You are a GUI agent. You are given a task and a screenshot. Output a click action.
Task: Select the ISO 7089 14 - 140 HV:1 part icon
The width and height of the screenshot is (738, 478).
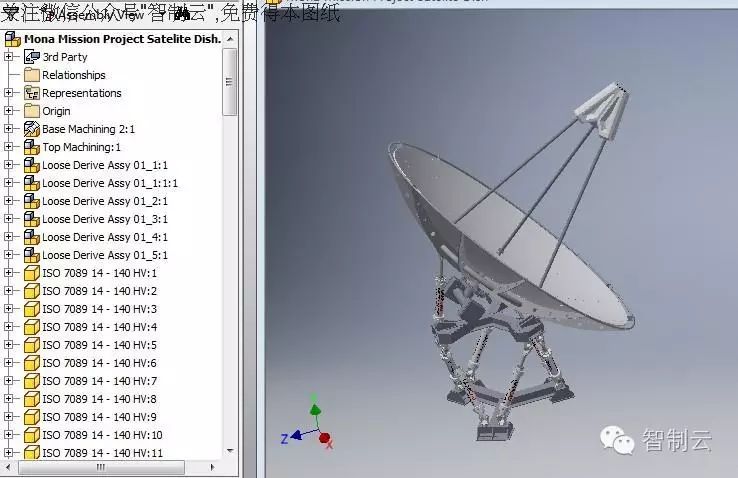[x=32, y=273]
